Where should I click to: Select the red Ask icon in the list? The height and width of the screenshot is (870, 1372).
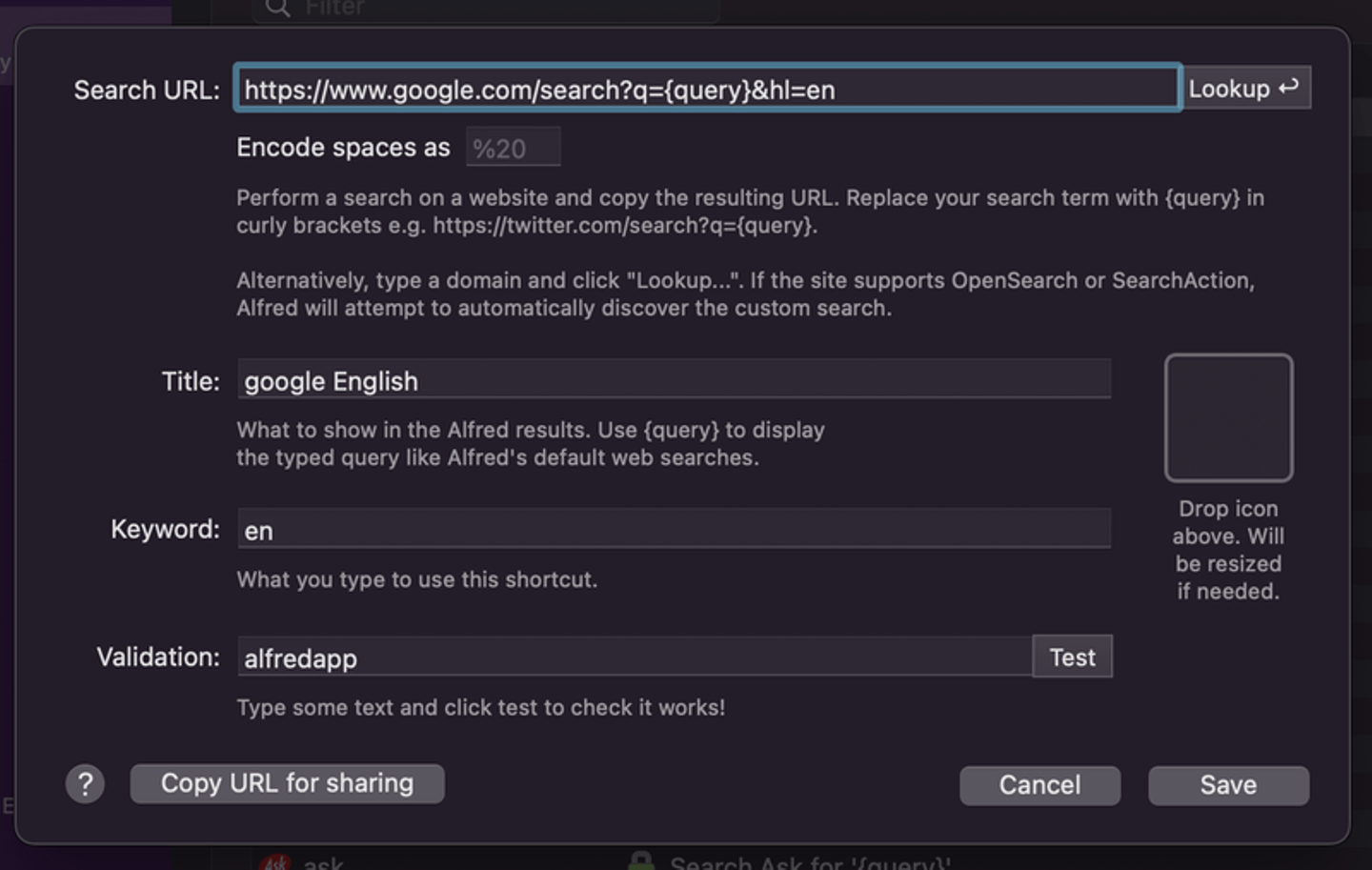[275, 862]
